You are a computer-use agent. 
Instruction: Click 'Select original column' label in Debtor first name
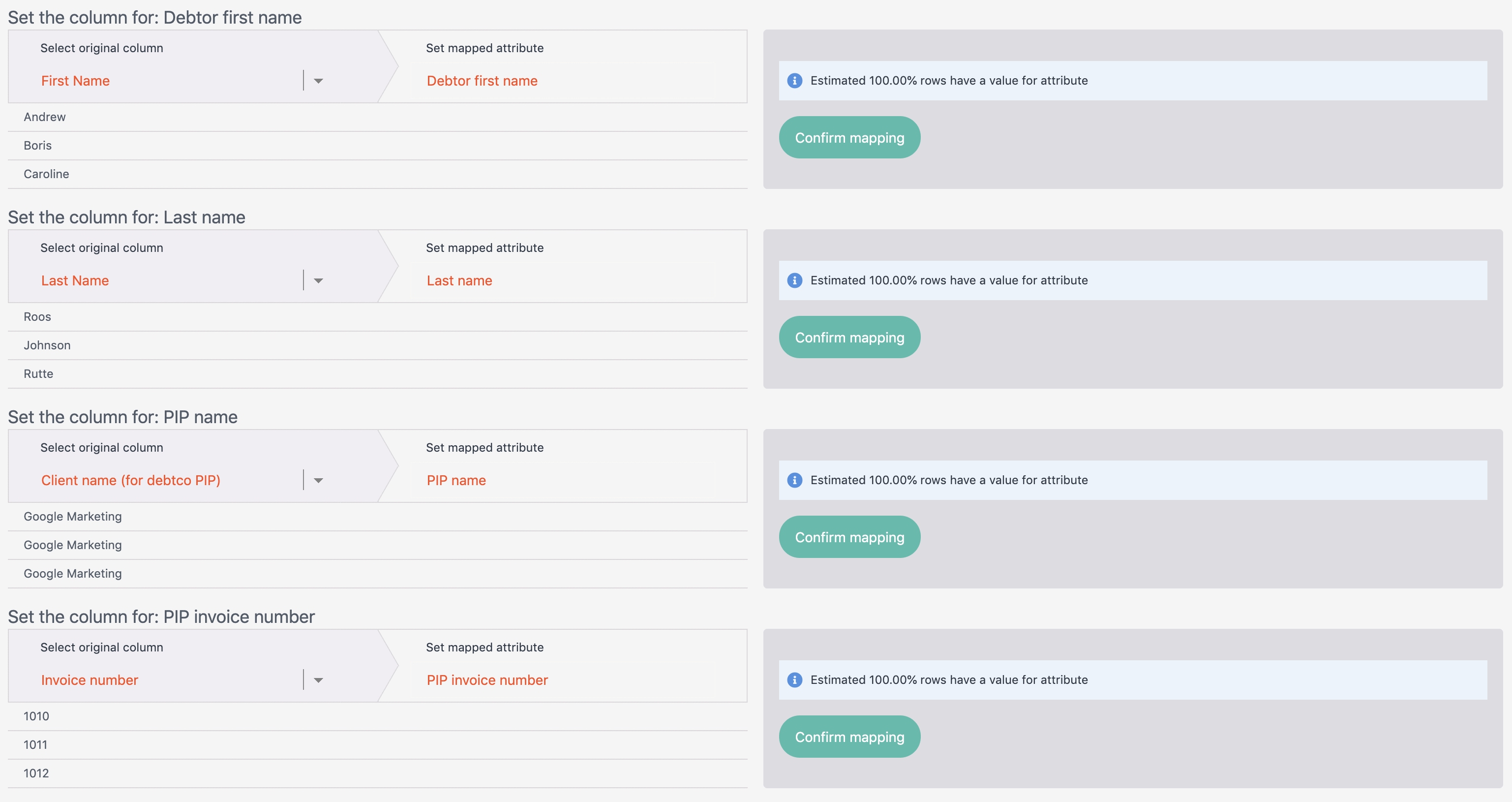pos(101,48)
